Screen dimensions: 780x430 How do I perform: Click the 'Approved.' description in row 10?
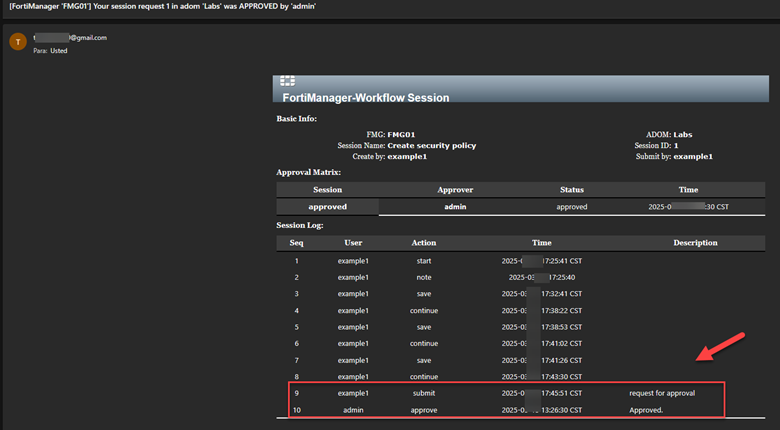point(646,410)
